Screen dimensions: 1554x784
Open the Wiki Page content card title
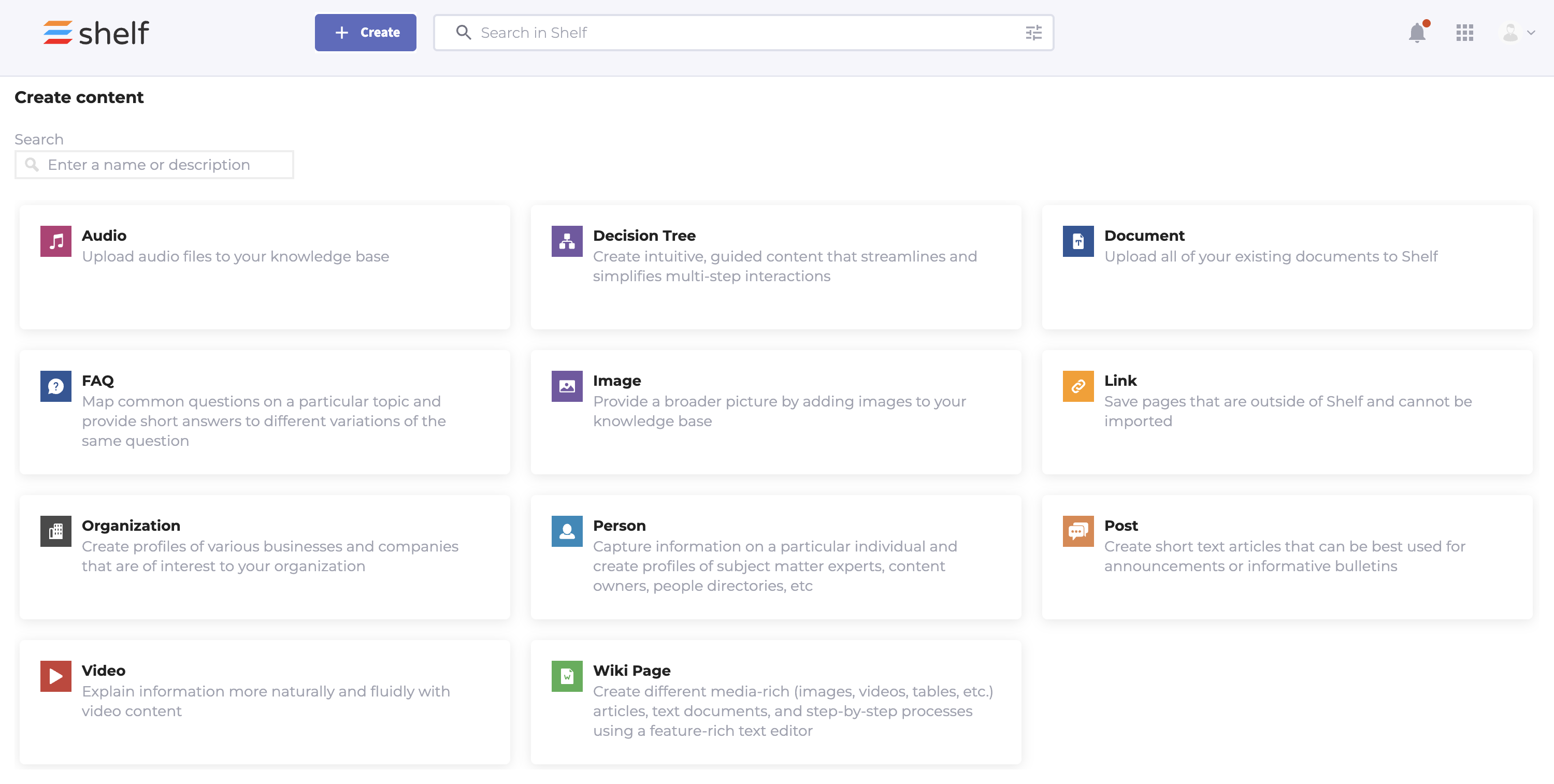[x=631, y=670]
